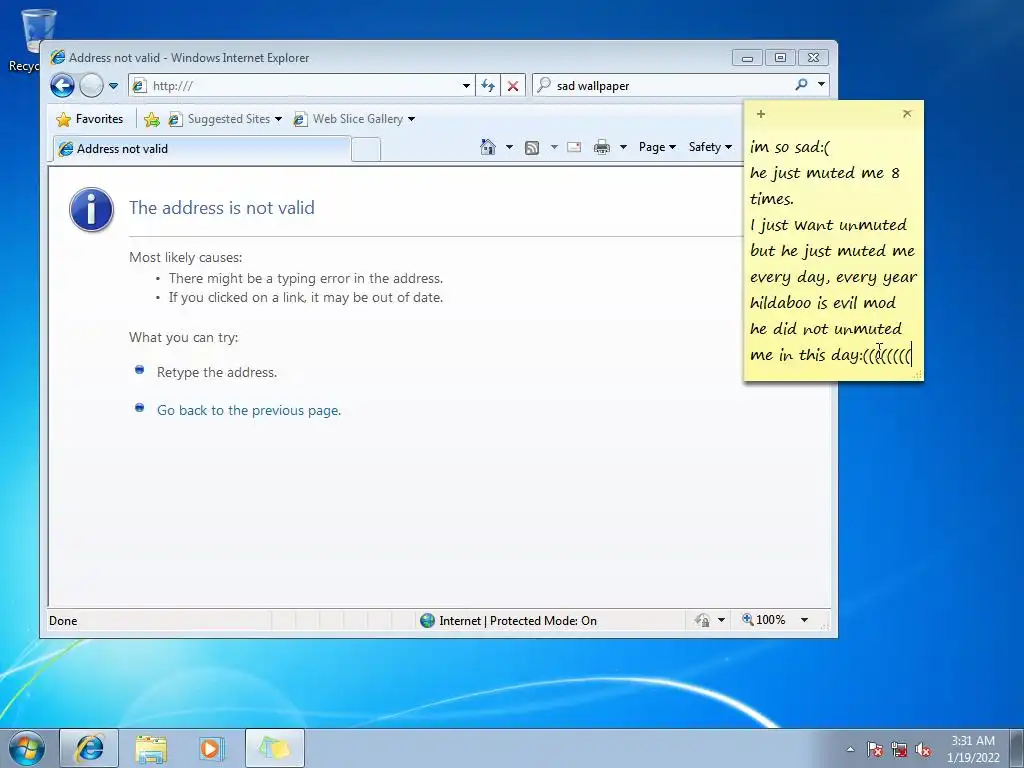This screenshot has width=1024, height=768.
Task: Open Windows Explorer from taskbar
Action: point(151,748)
